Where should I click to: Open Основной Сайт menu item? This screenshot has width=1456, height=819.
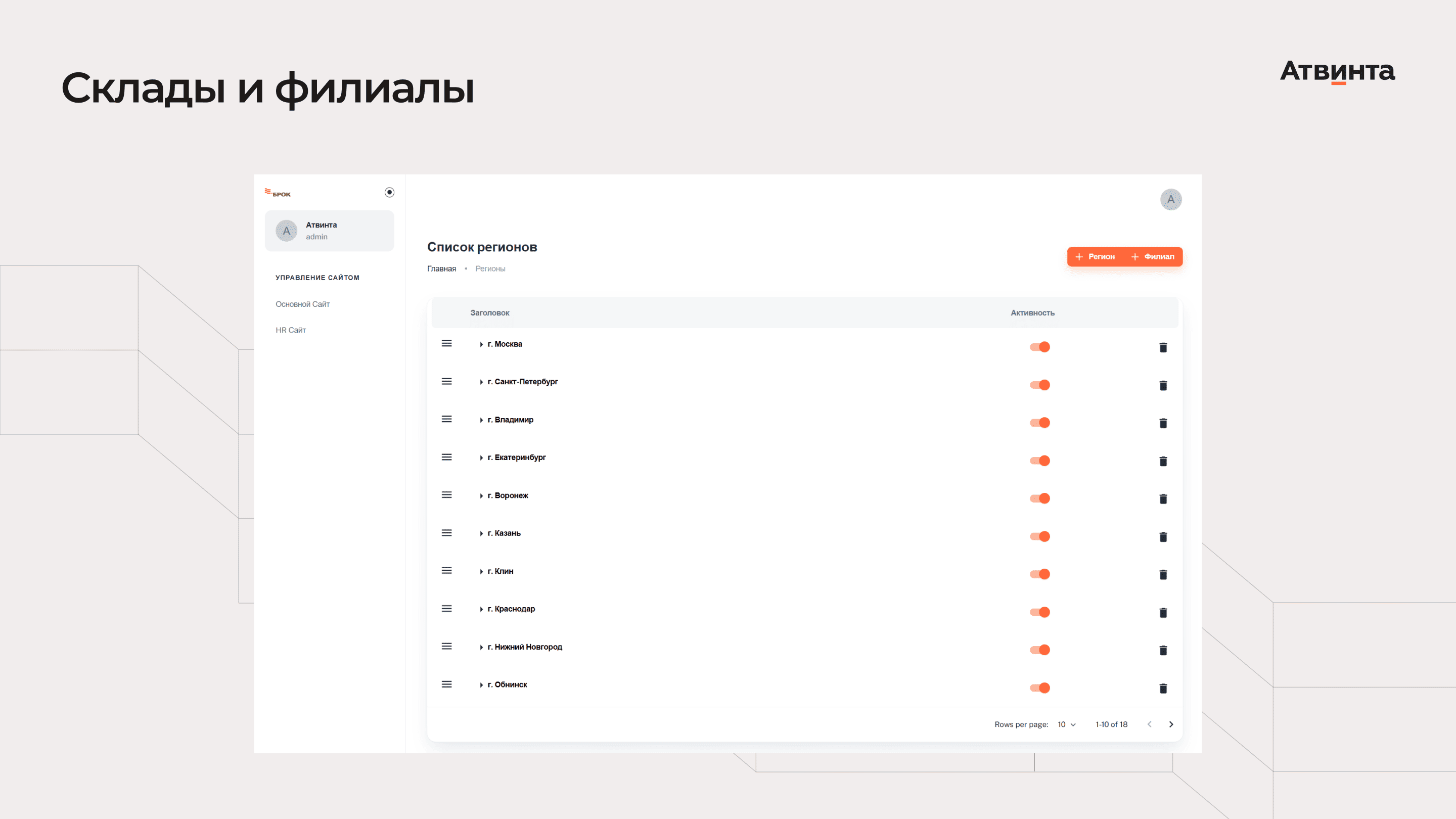pyautogui.click(x=302, y=304)
